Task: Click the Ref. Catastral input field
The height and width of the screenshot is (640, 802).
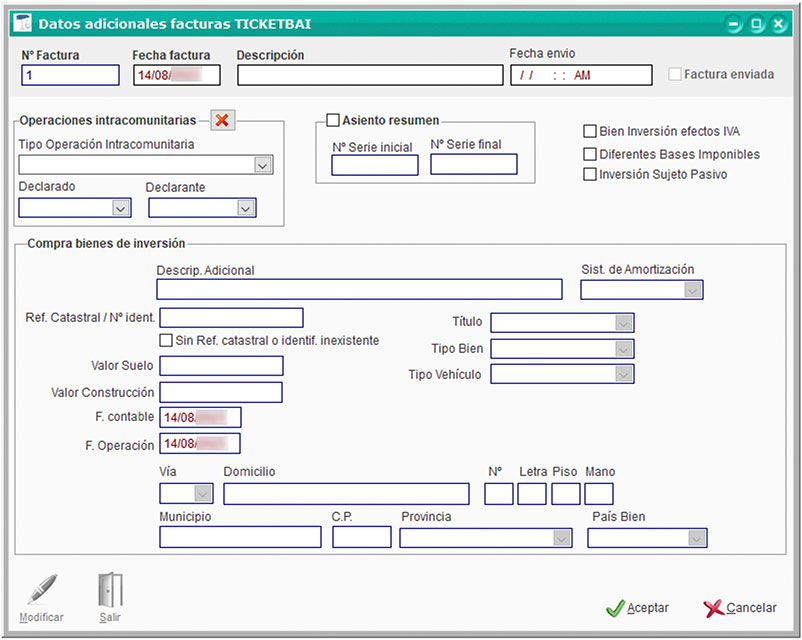Action: [232, 318]
